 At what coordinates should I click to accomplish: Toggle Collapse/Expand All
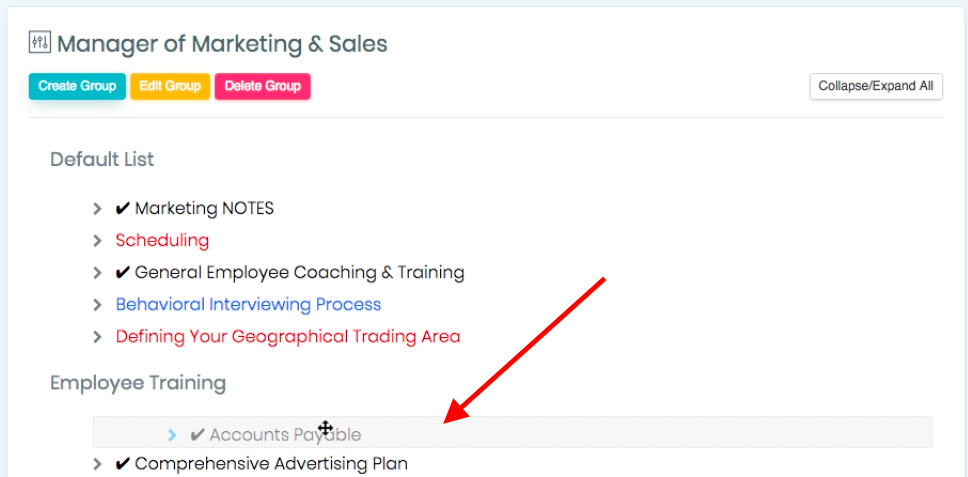[x=876, y=86]
